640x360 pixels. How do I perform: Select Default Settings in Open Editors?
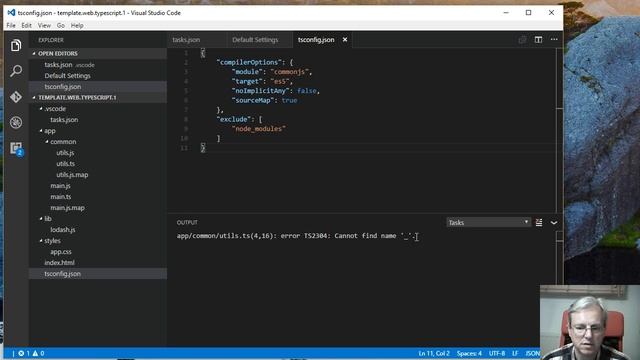98,76
